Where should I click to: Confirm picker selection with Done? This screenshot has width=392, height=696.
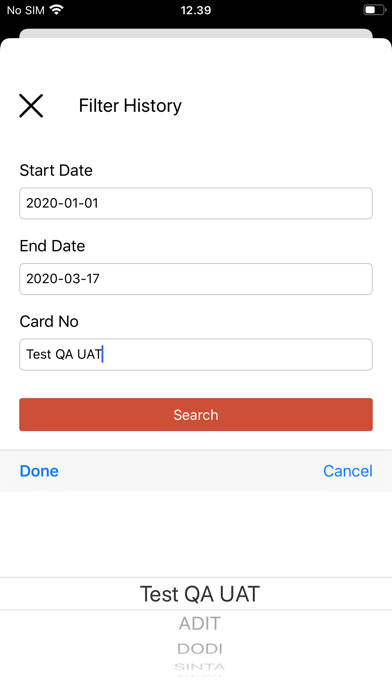click(39, 471)
